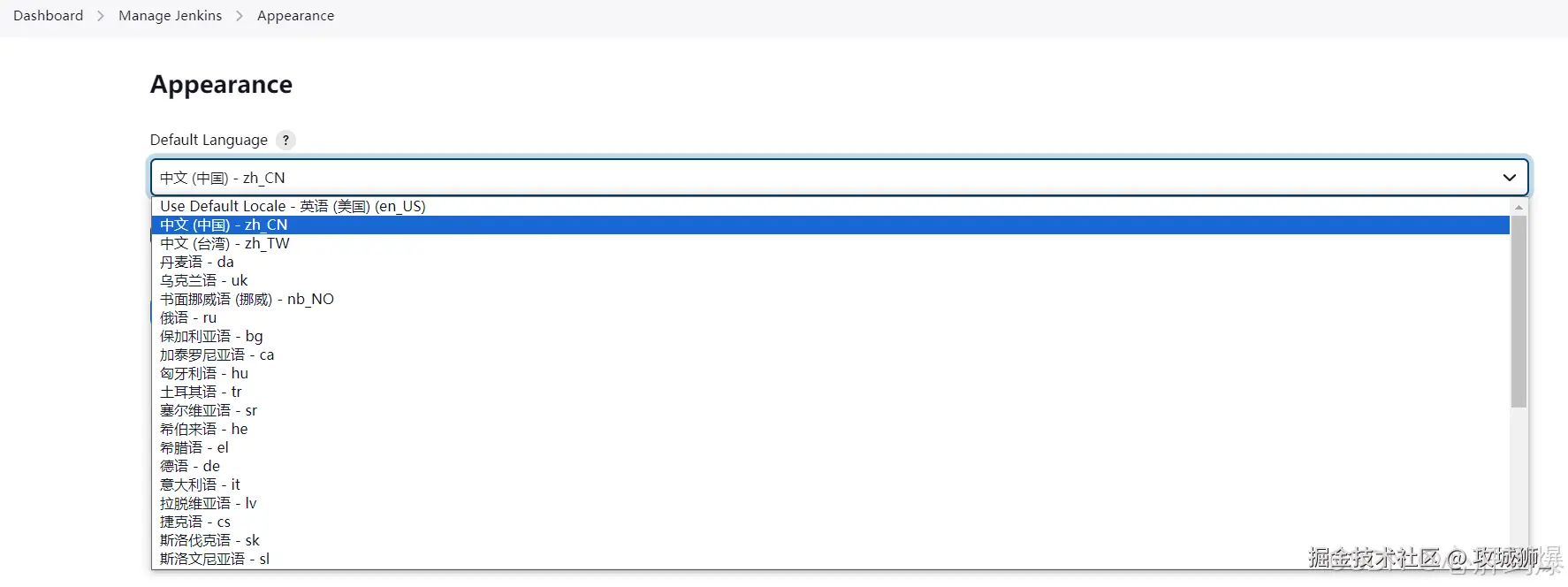Click the Default Language help question icon

(x=285, y=140)
